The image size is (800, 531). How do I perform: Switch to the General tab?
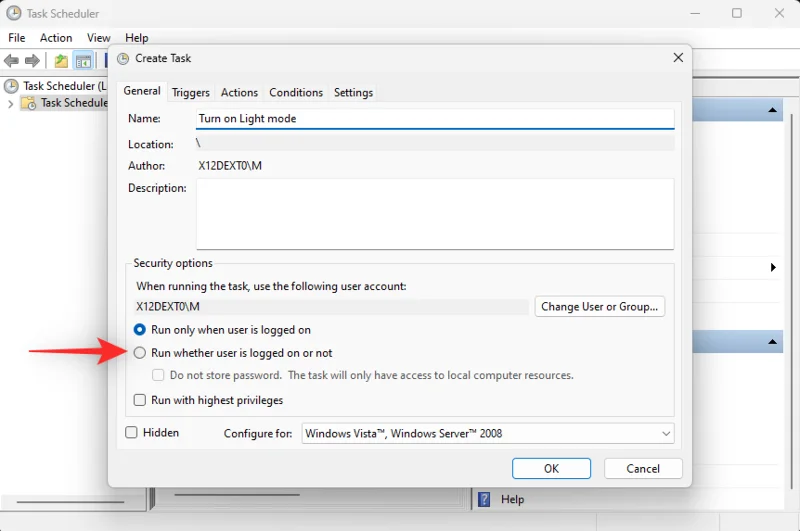142,91
